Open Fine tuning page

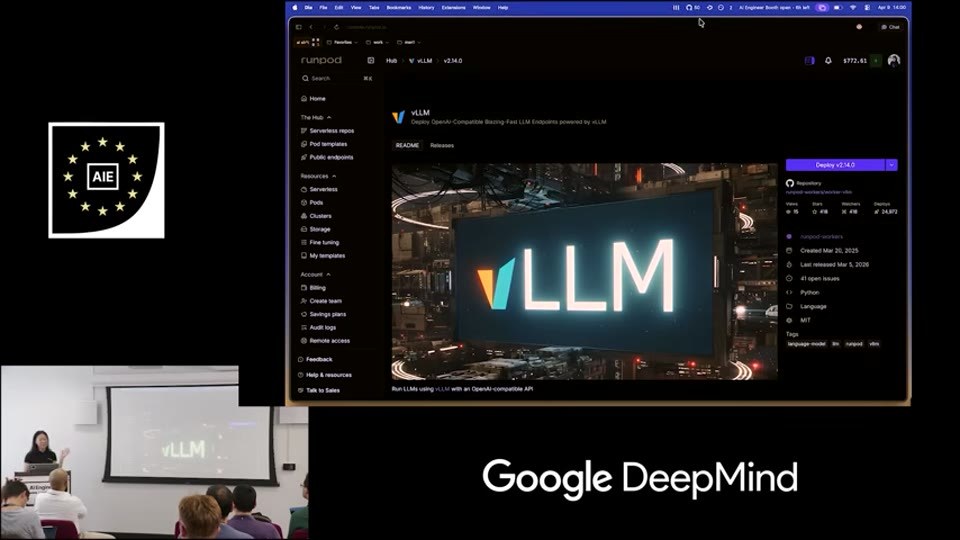(x=320, y=242)
